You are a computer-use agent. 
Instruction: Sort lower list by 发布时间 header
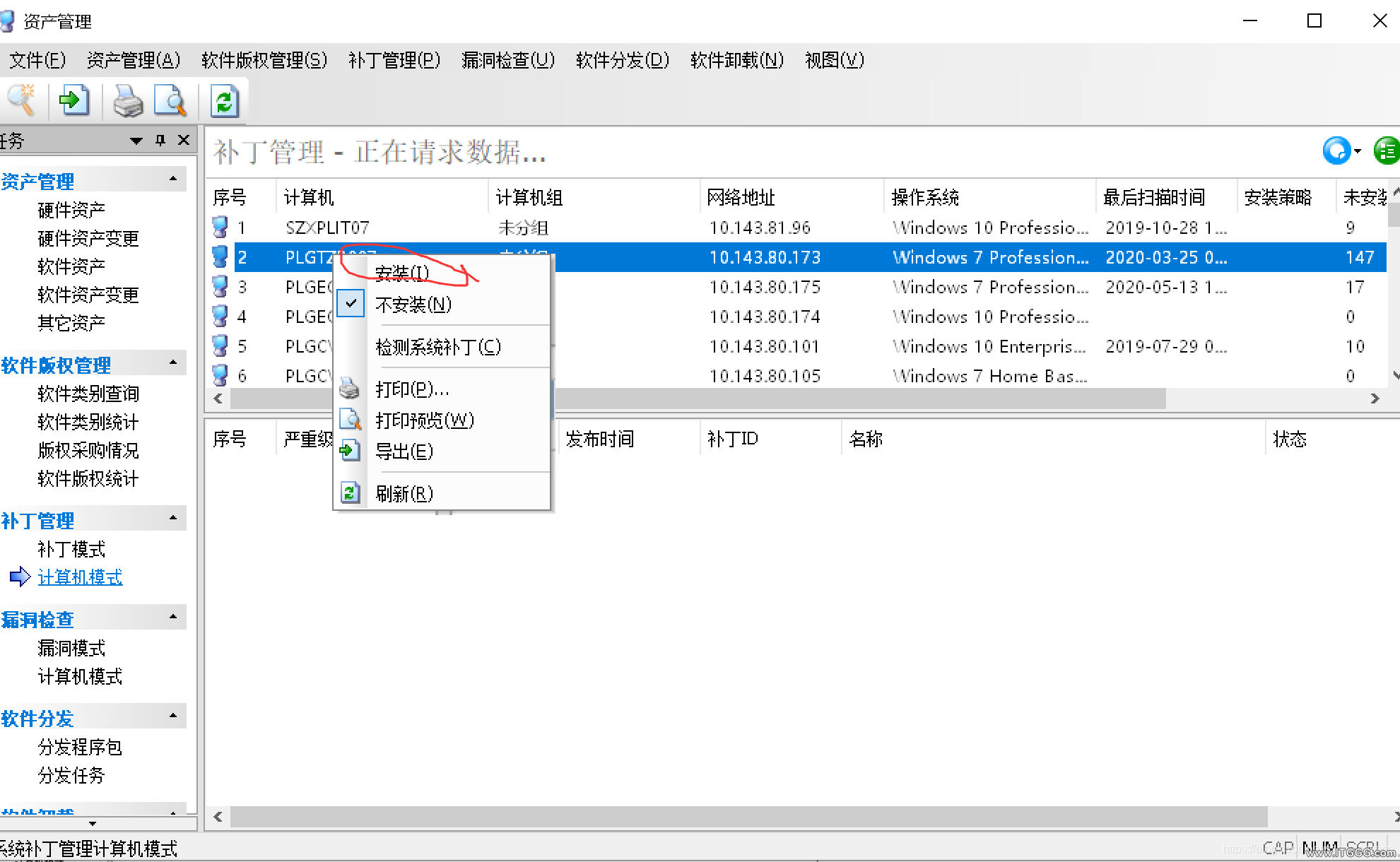629,439
